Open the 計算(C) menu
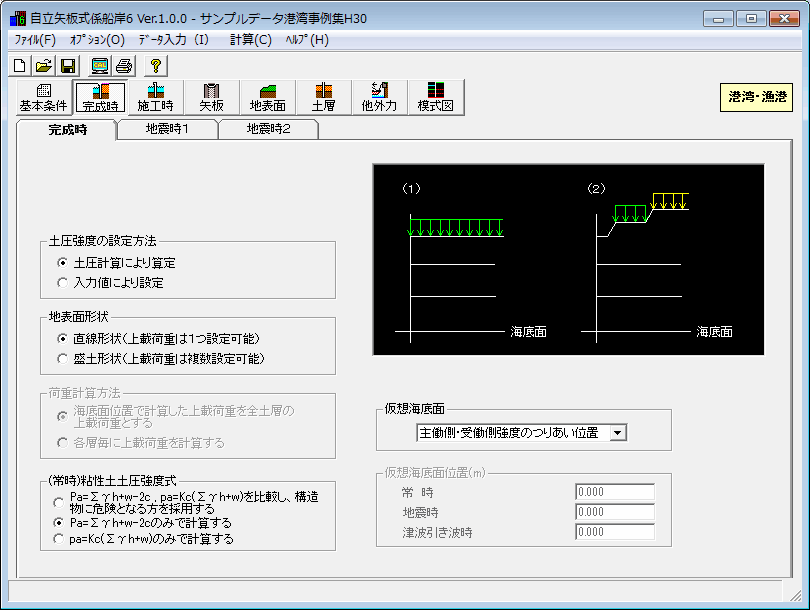Viewport: 810px width, 610px height. 251,40
